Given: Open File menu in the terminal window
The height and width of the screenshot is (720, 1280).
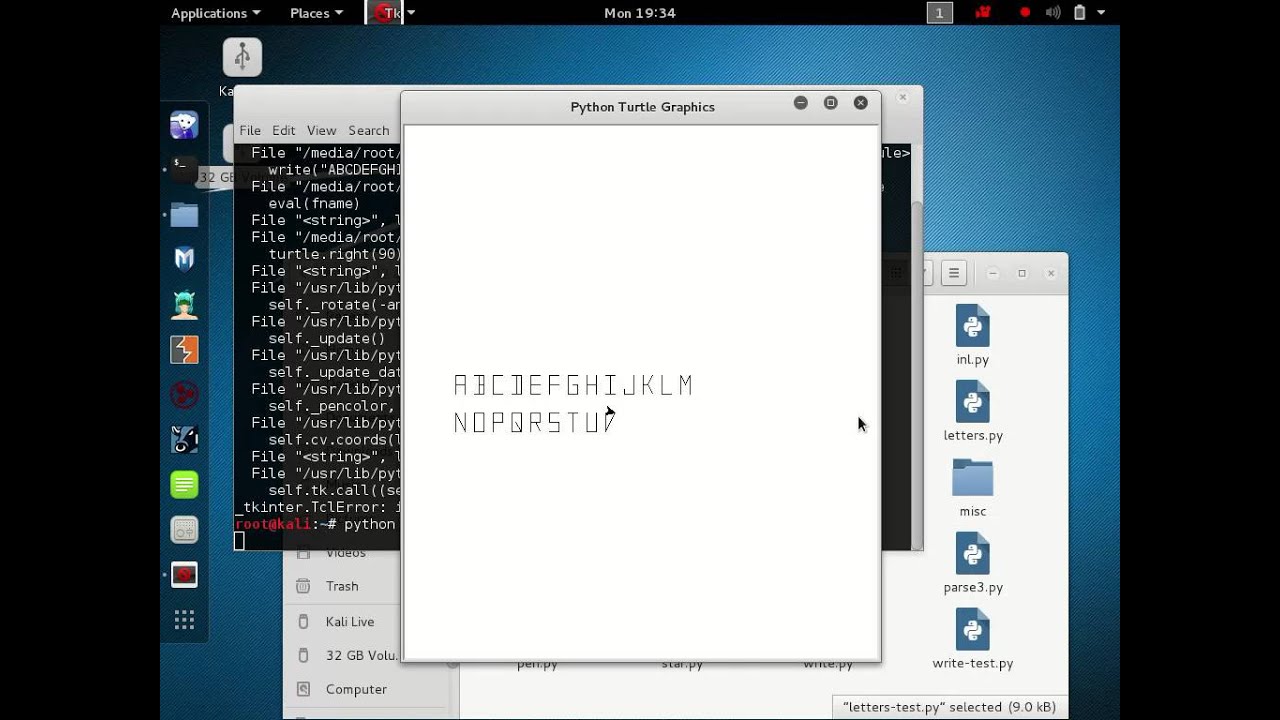Looking at the screenshot, I should [x=250, y=130].
